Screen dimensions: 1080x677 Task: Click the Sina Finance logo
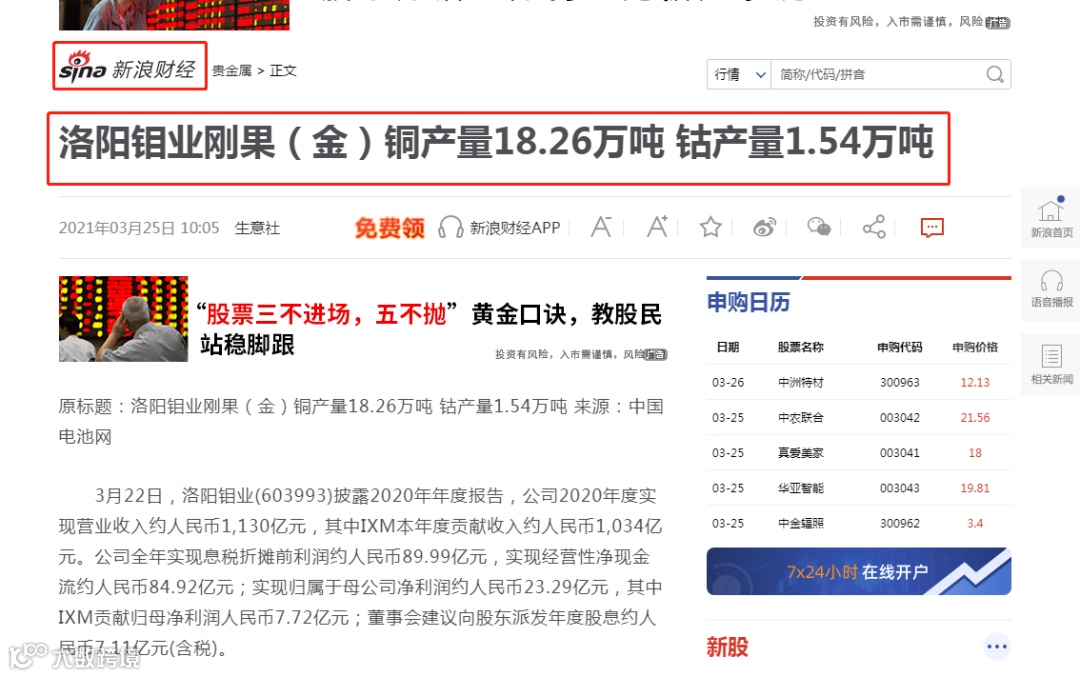[129, 67]
